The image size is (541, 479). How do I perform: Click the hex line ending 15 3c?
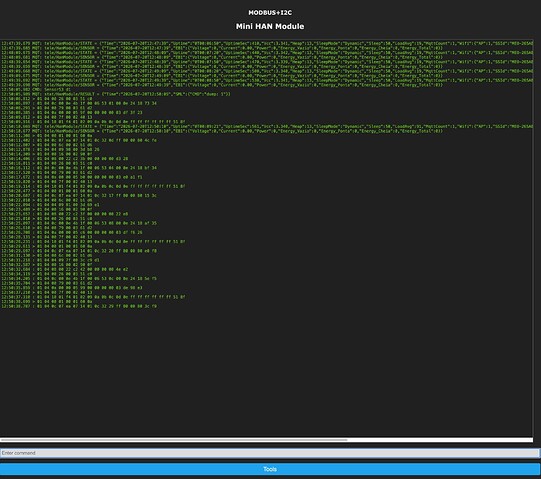pos(79,195)
